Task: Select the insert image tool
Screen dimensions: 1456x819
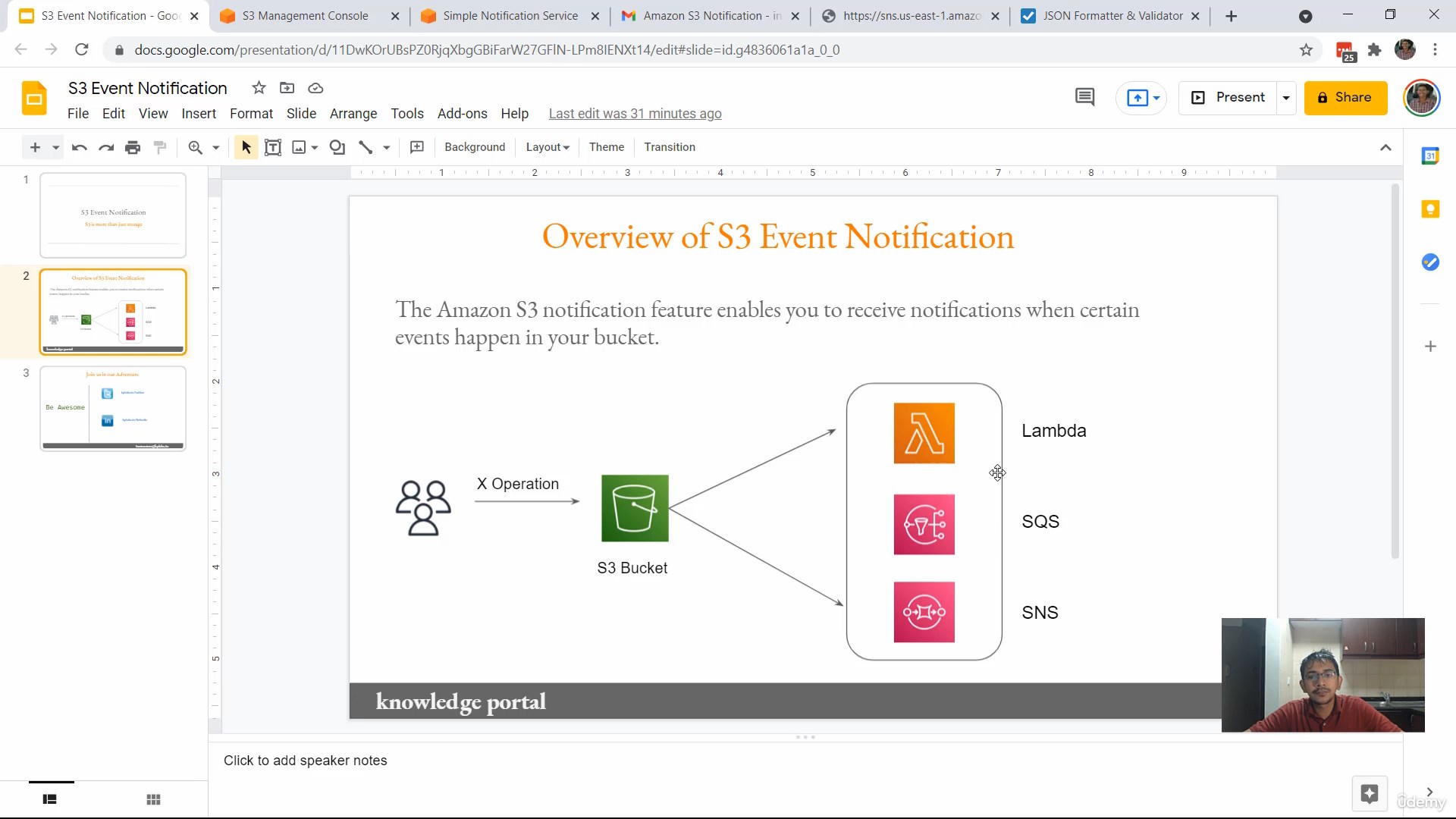Action: tap(300, 147)
